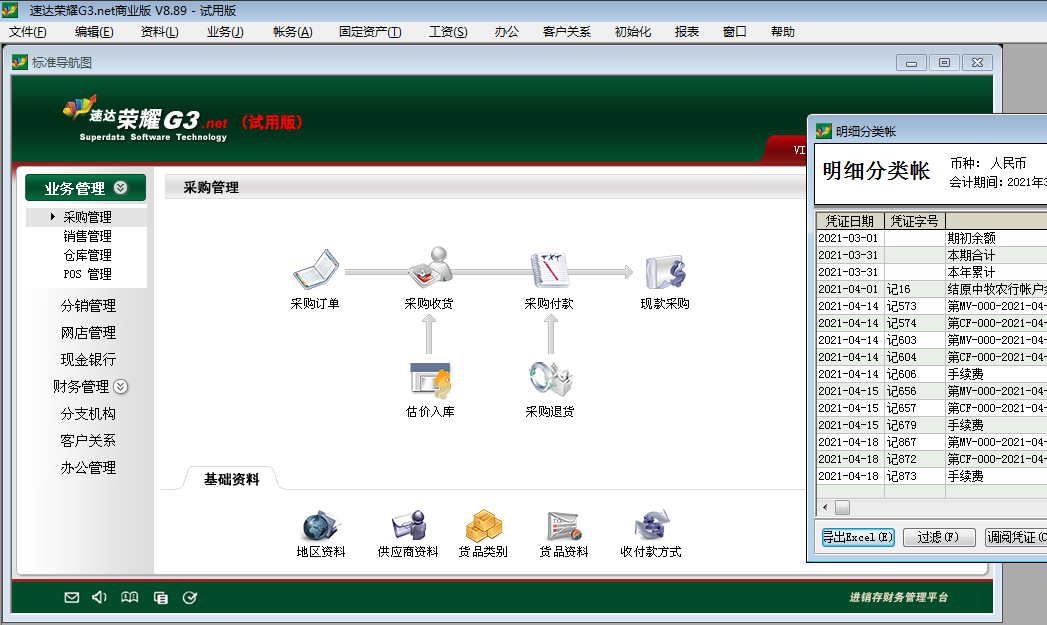Select the 期初余额 ledger row
This screenshot has height=625, width=1047.
[x=931, y=238]
